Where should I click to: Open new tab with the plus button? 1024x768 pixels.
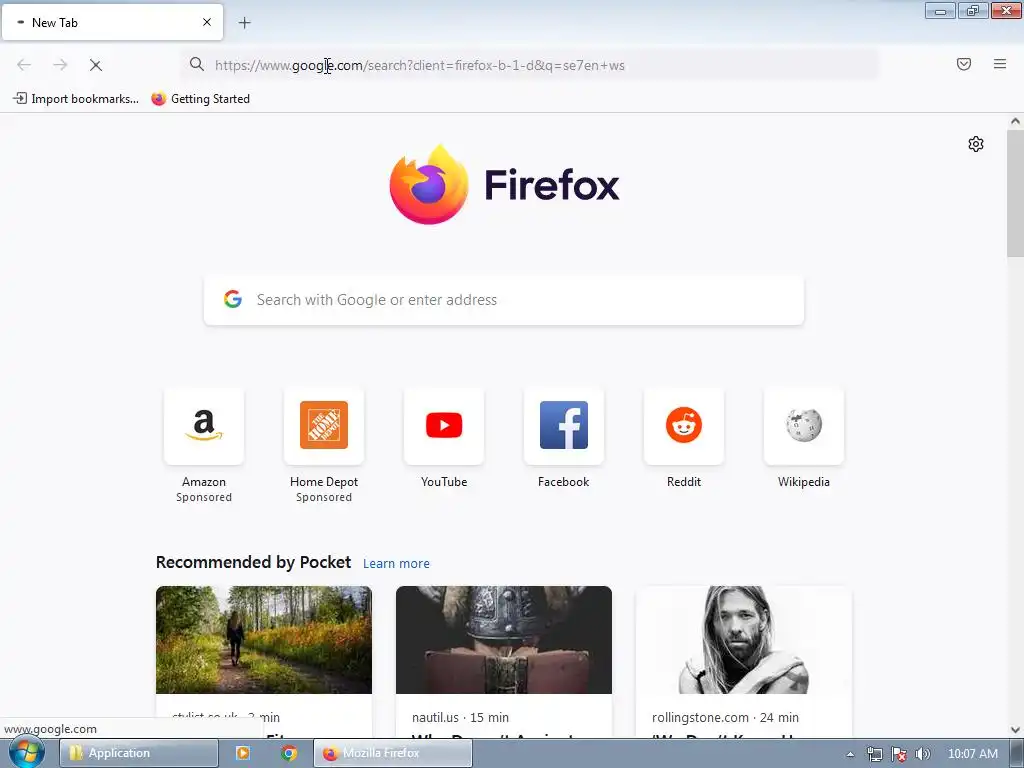click(244, 23)
